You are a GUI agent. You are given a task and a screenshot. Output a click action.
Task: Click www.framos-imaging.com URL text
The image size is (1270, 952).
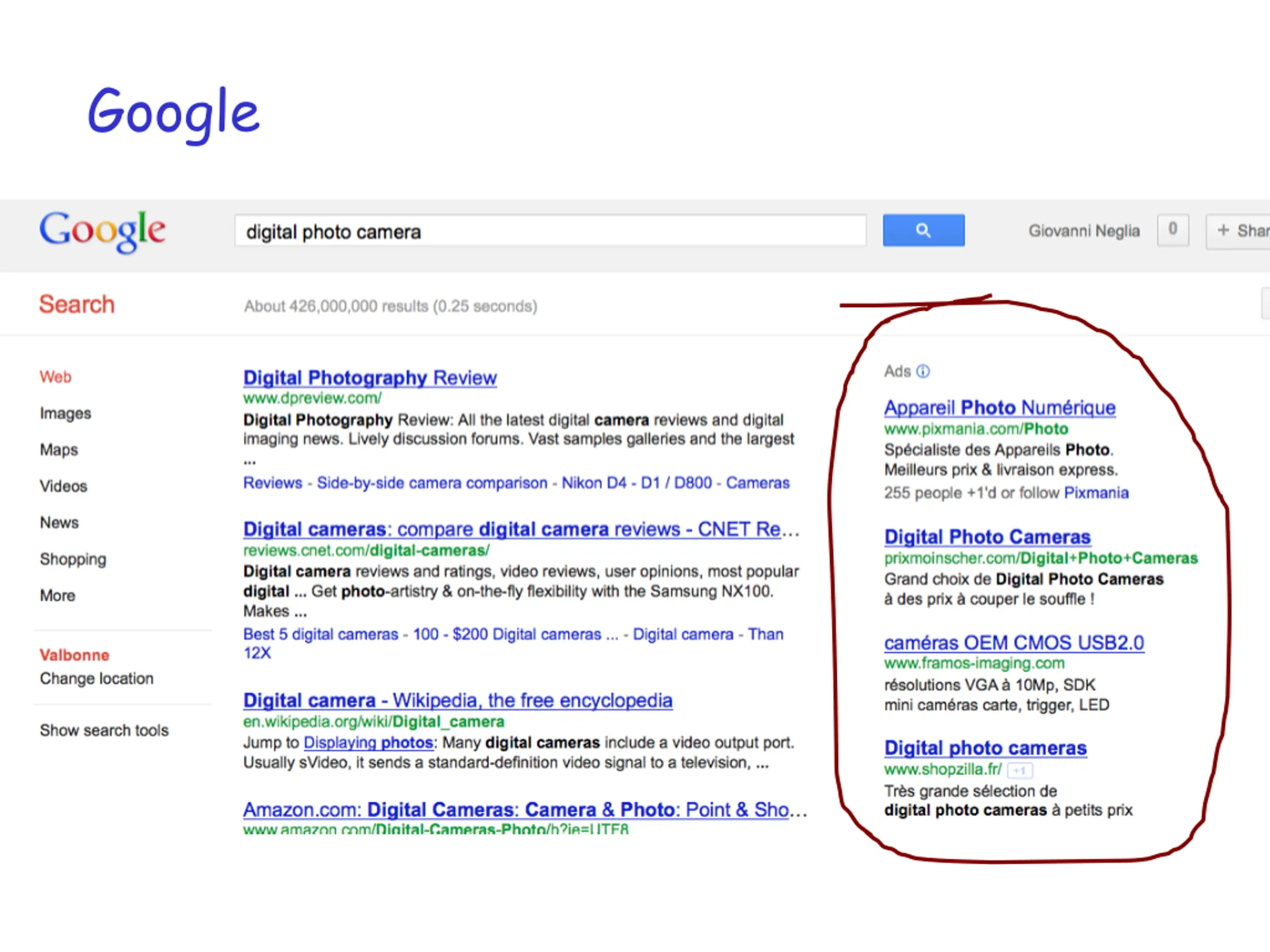(974, 663)
